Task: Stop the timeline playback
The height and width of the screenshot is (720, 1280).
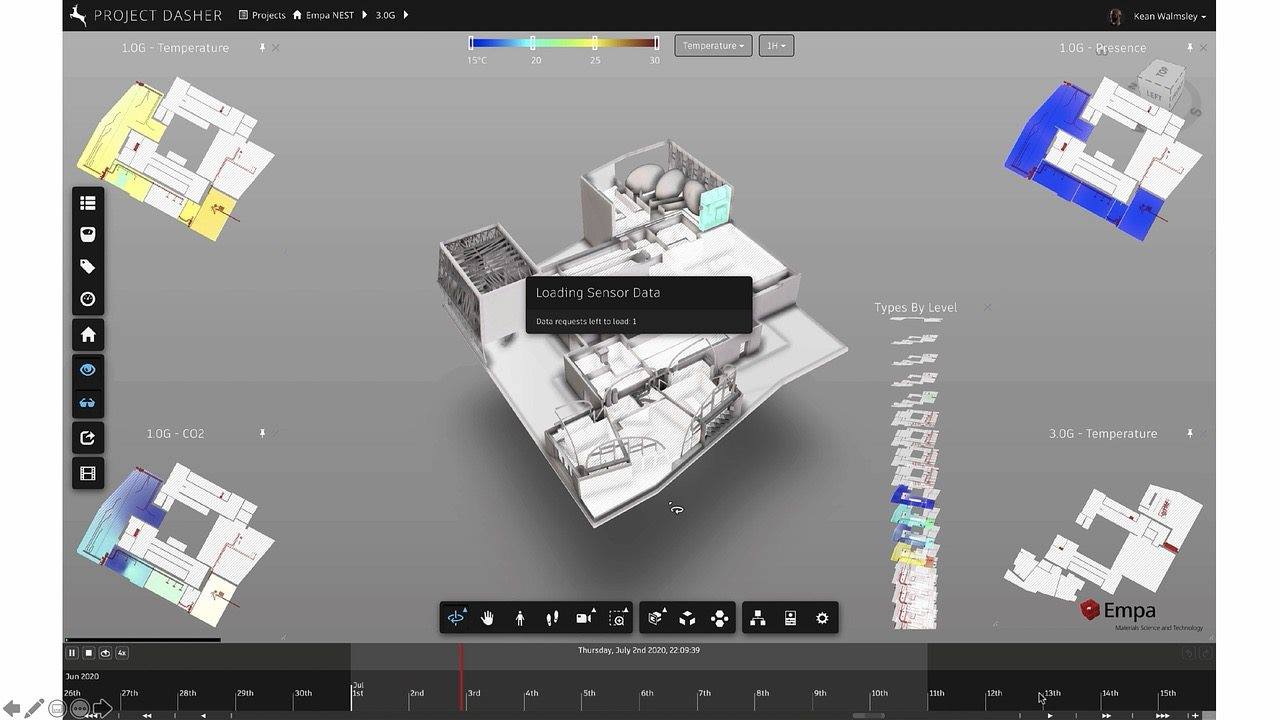Action: point(88,653)
